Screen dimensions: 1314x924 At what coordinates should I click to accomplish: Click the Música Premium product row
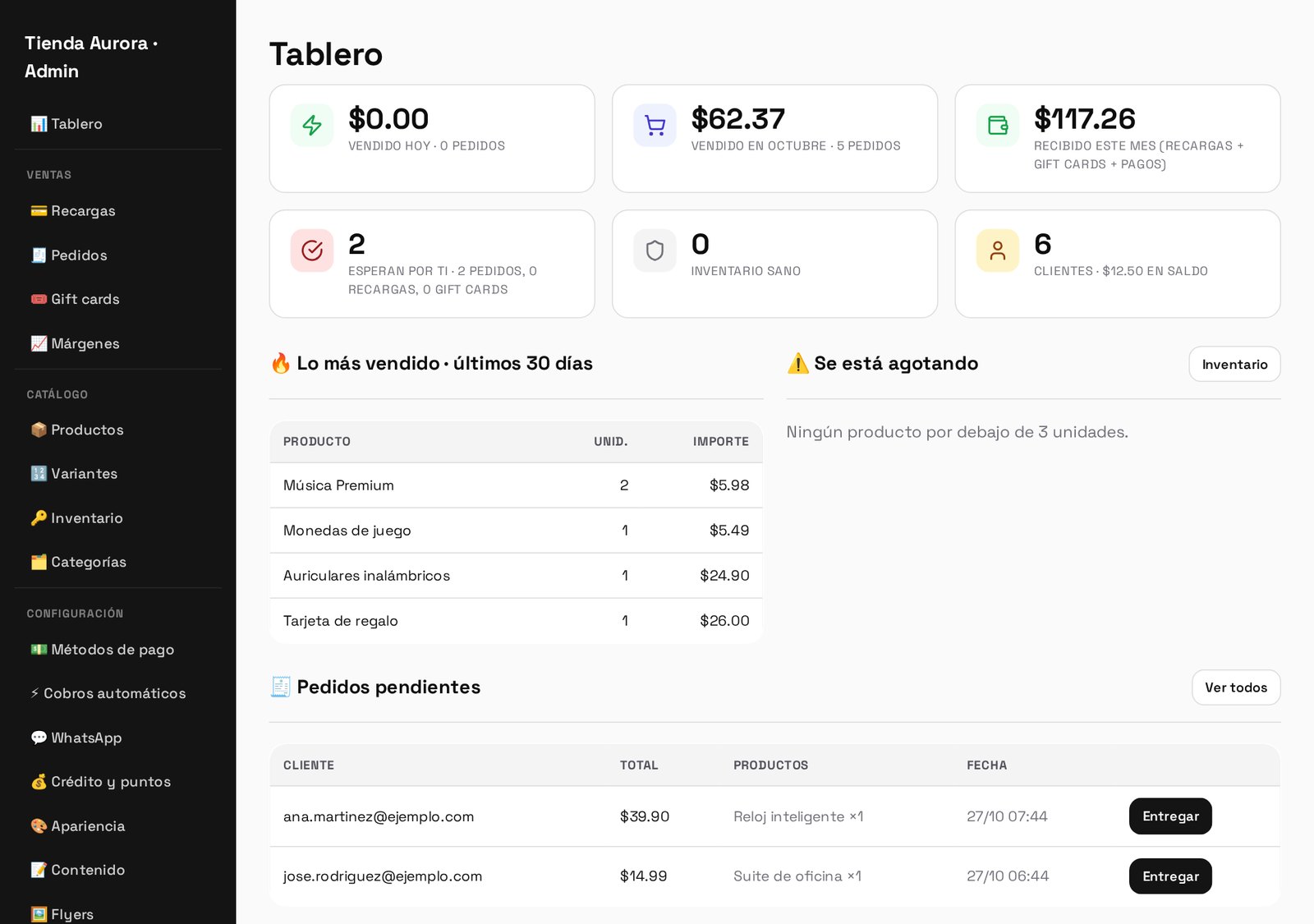pyautogui.click(x=516, y=485)
